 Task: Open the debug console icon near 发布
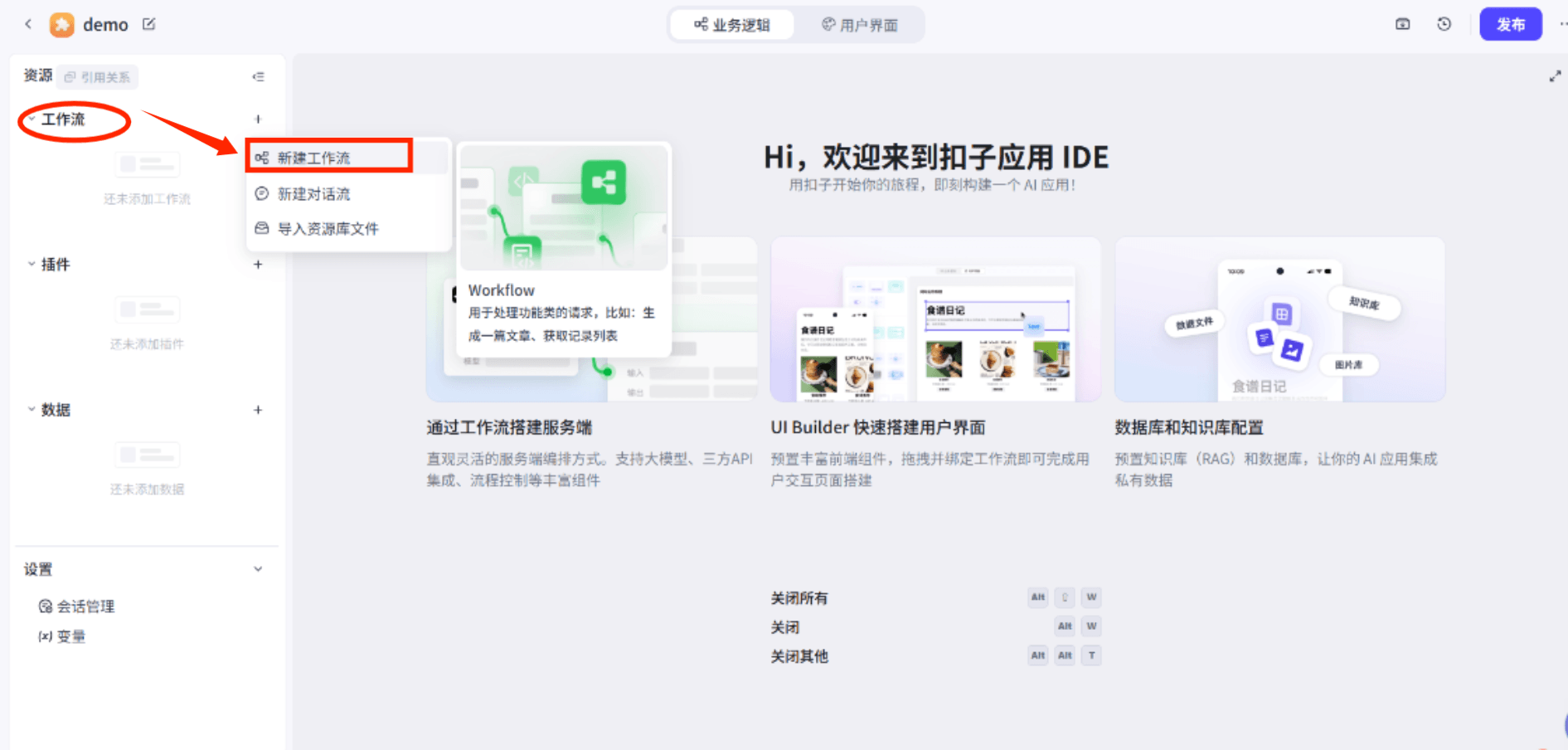1403,24
